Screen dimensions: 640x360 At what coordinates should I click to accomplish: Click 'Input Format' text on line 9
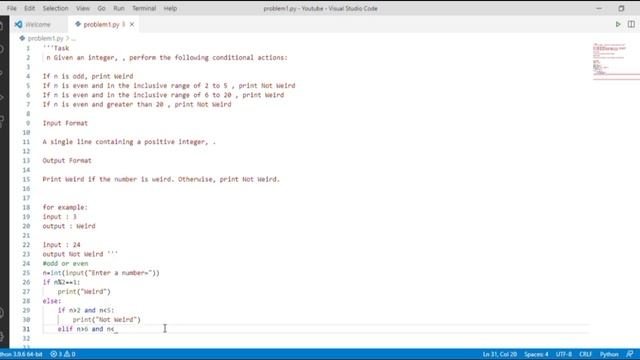click(65, 123)
